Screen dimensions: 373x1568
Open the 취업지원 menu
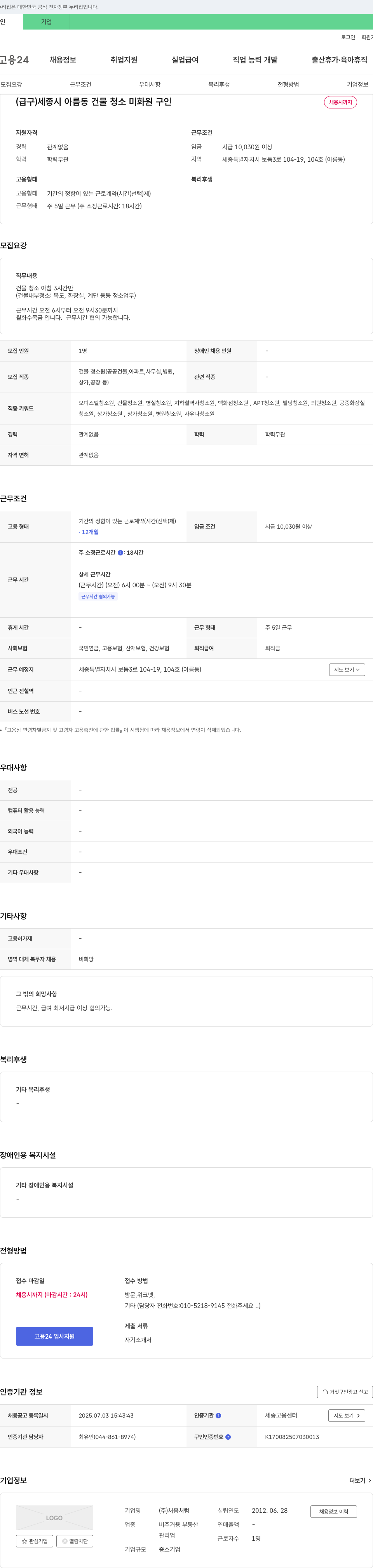124,59
